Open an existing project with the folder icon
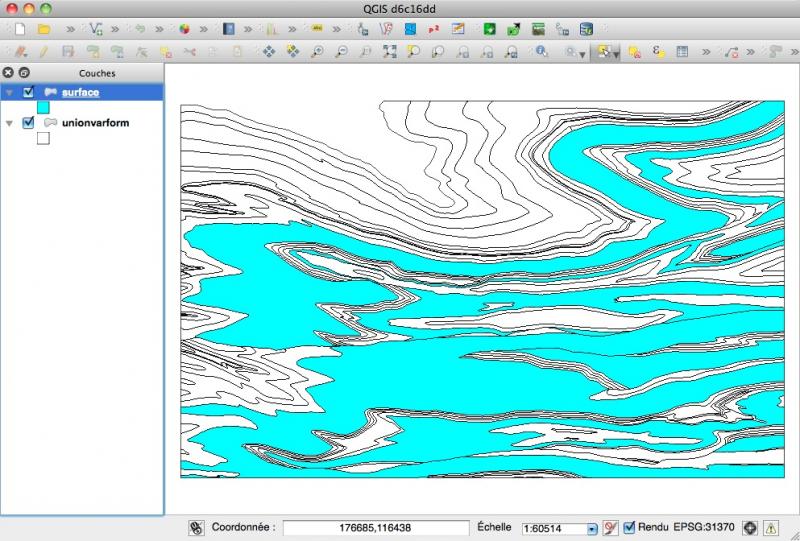 point(44,29)
